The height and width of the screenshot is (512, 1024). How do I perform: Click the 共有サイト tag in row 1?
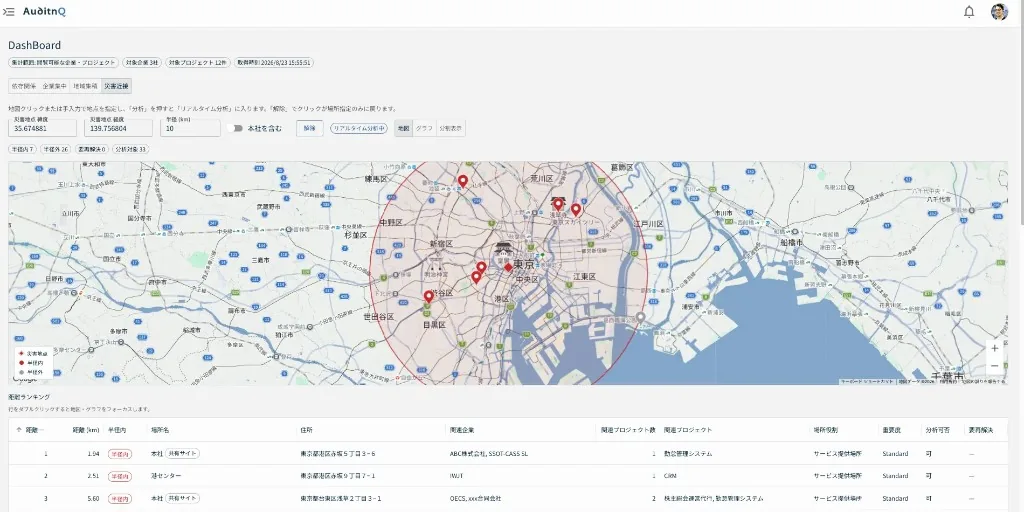[x=182, y=453]
